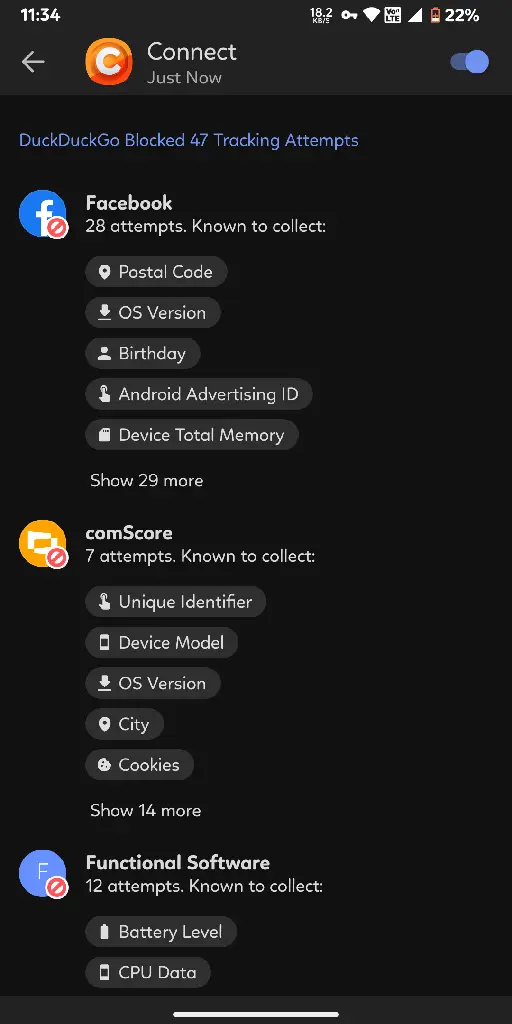Select the Android Advertising ID chip
This screenshot has height=1024, width=512.
199,394
